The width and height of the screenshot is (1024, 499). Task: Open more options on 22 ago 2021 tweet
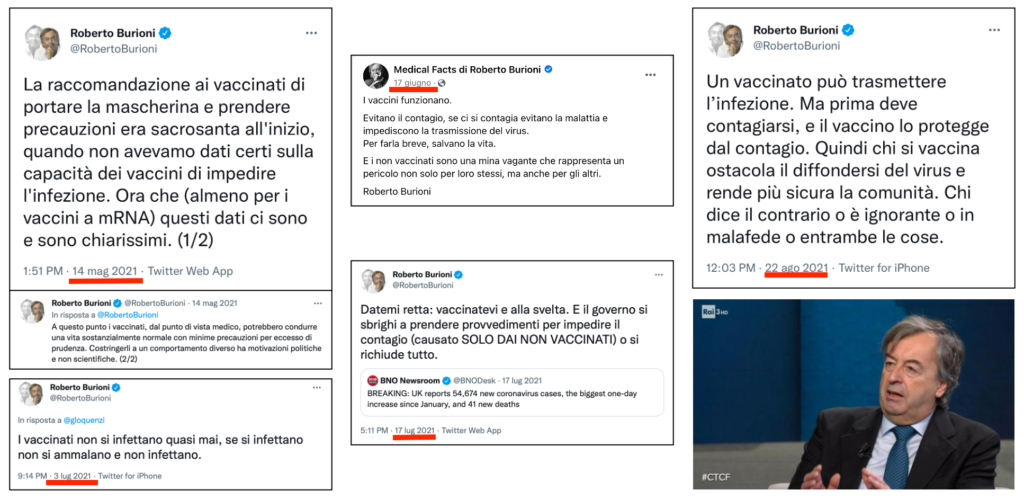[994, 30]
